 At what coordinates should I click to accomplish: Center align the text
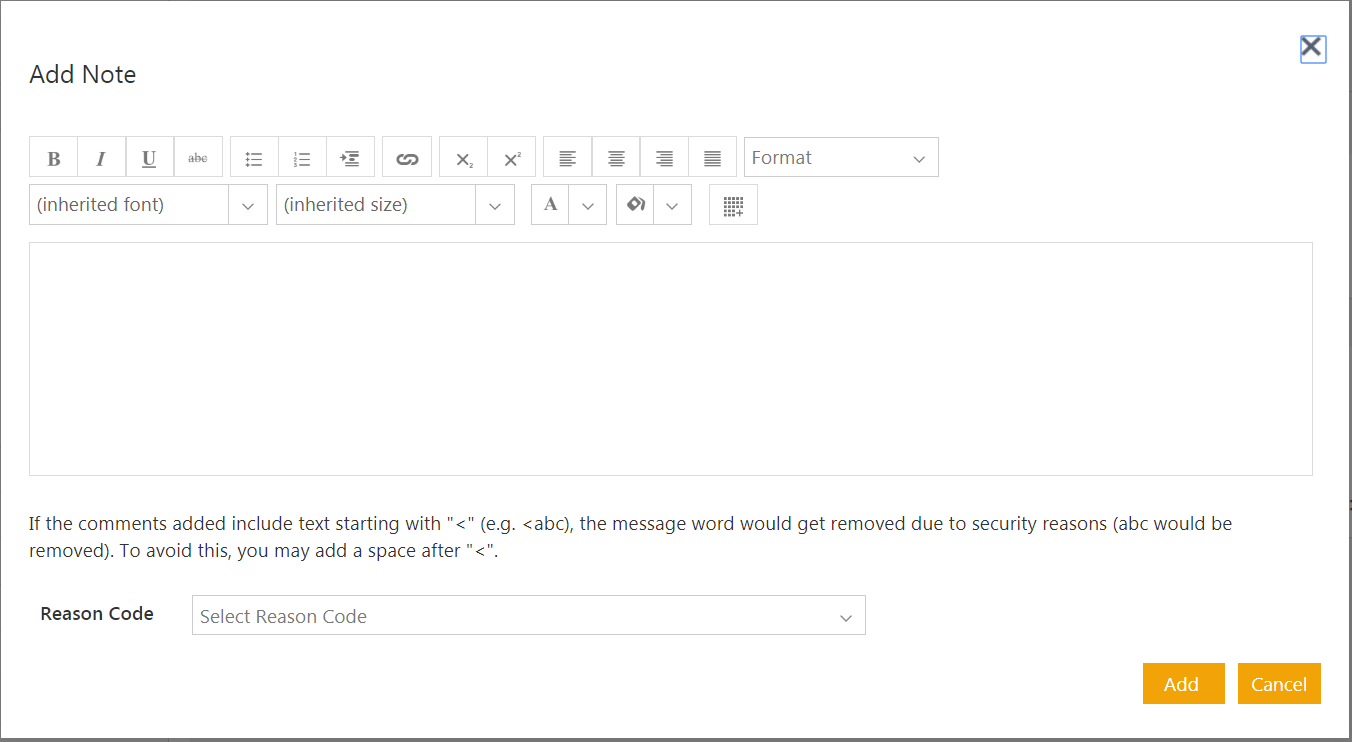tap(616, 158)
